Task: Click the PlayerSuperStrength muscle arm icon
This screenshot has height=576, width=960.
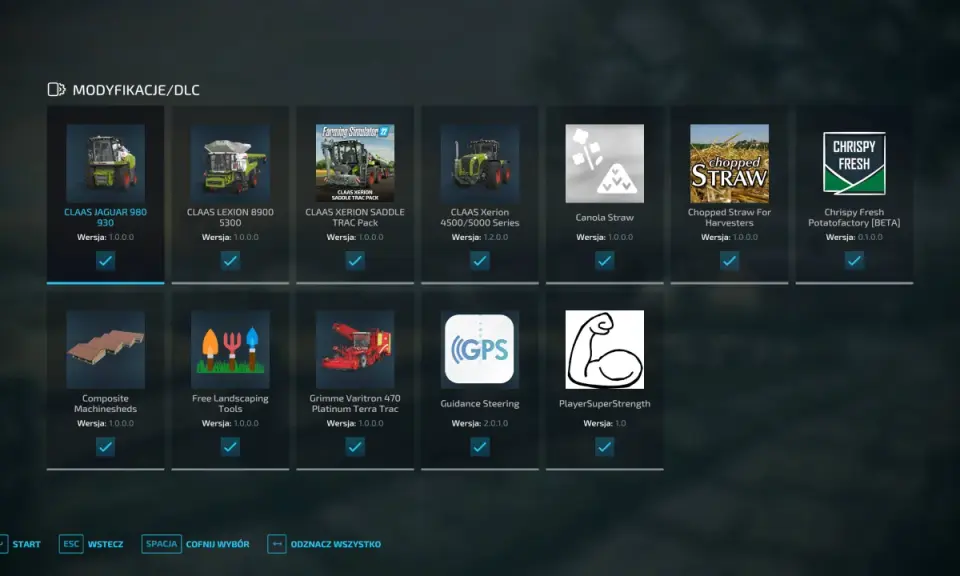Action: click(x=605, y=350)
